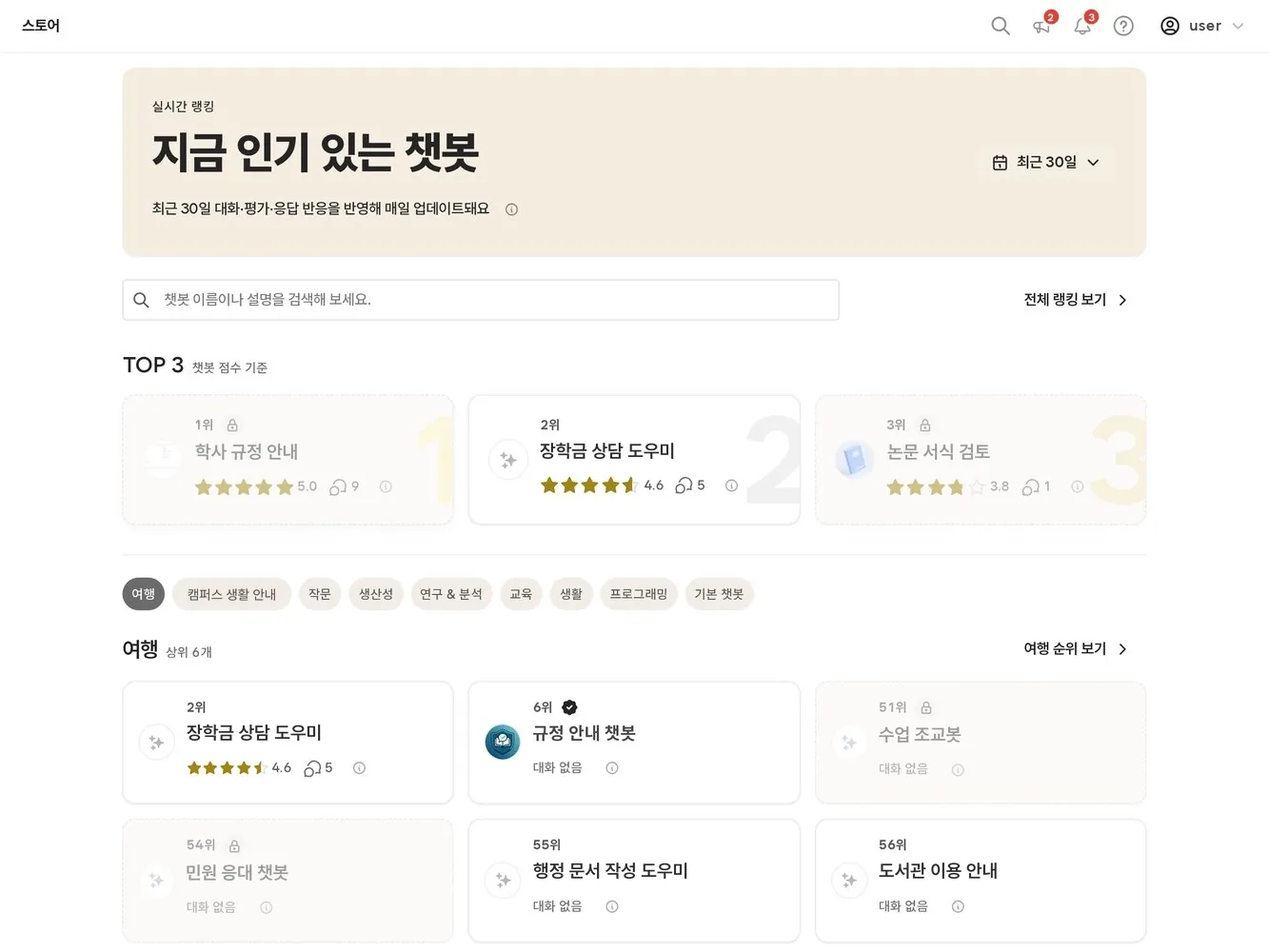Open the 여행 순위 보기 link

point(1076,649)
